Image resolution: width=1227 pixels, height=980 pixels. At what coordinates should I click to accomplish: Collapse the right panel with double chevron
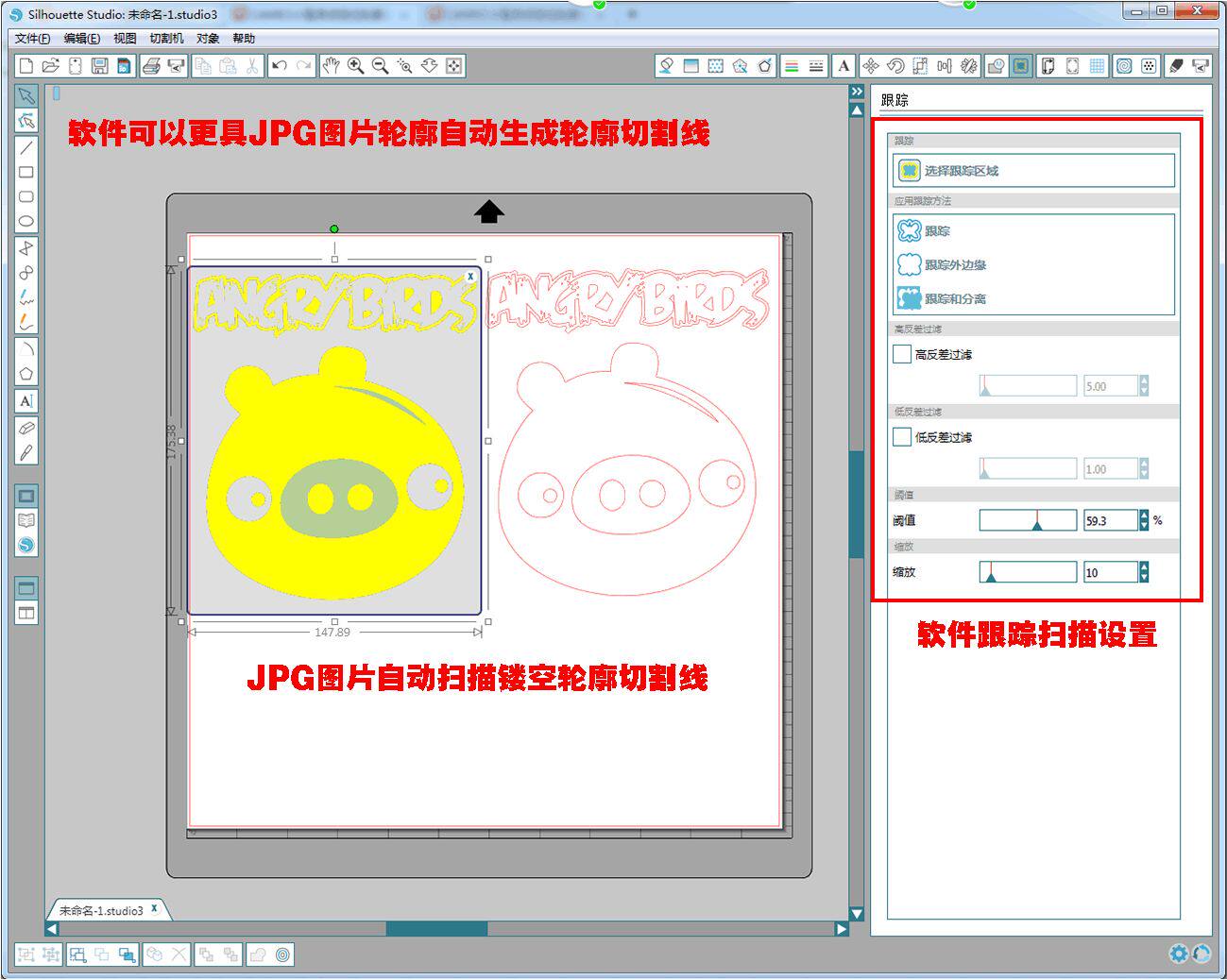[x=857, y=92]
